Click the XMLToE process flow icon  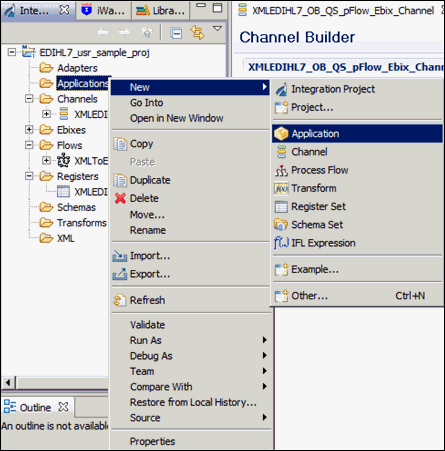pos(63,160)
